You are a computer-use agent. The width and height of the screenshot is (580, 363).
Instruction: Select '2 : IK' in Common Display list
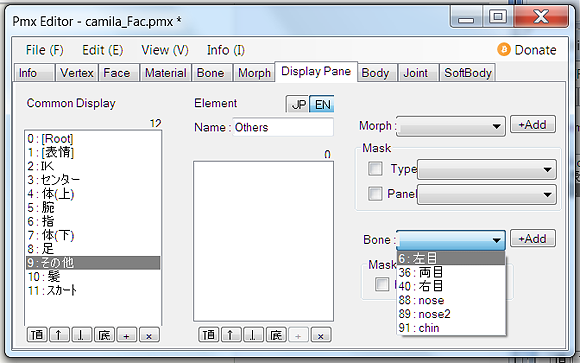(x=93, y=166)
